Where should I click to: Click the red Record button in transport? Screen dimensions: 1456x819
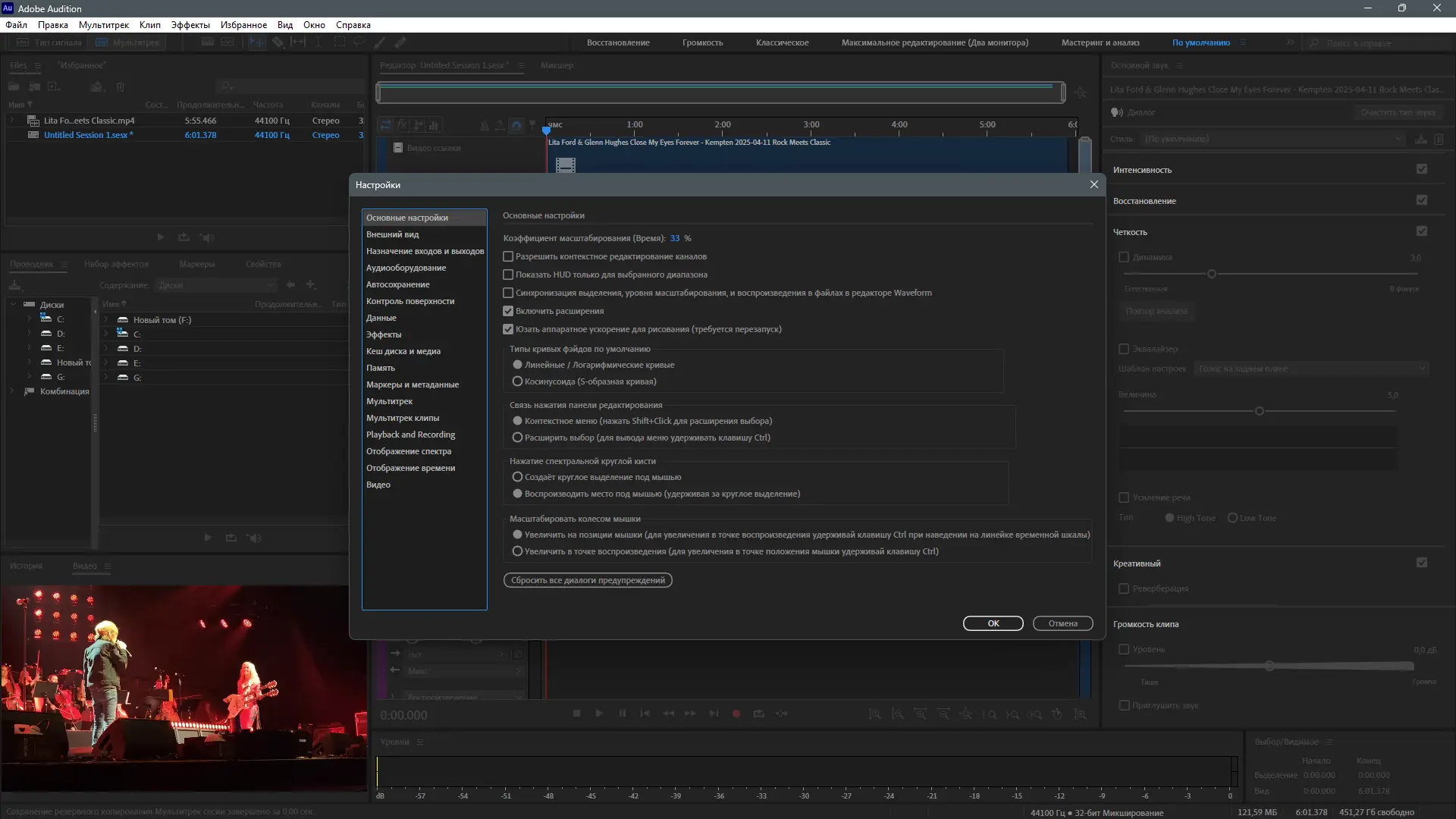[x=736, y=714]
